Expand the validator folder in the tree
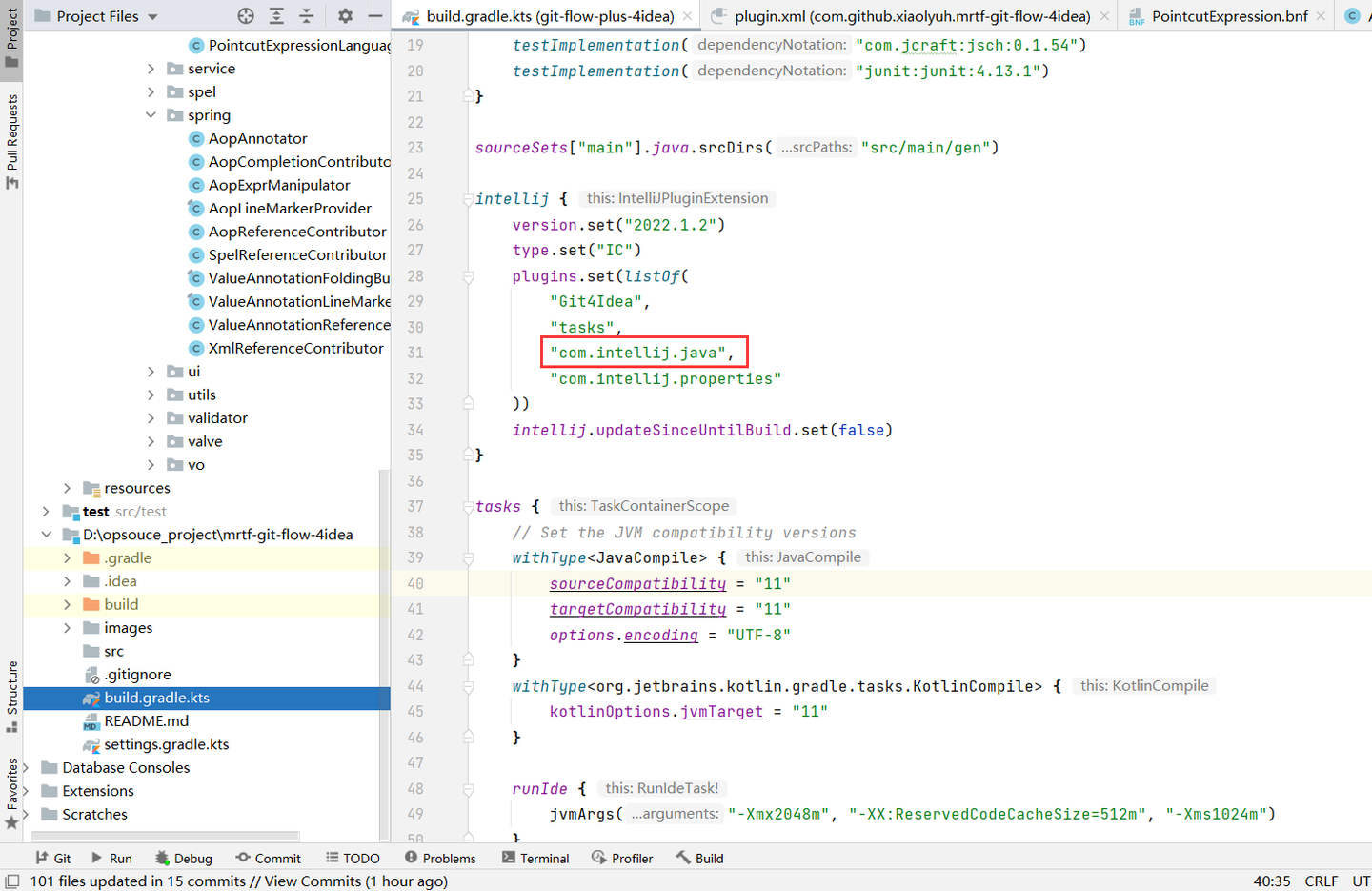The height and width of the screenshot is (891, 1372). [x=151, y=417]
